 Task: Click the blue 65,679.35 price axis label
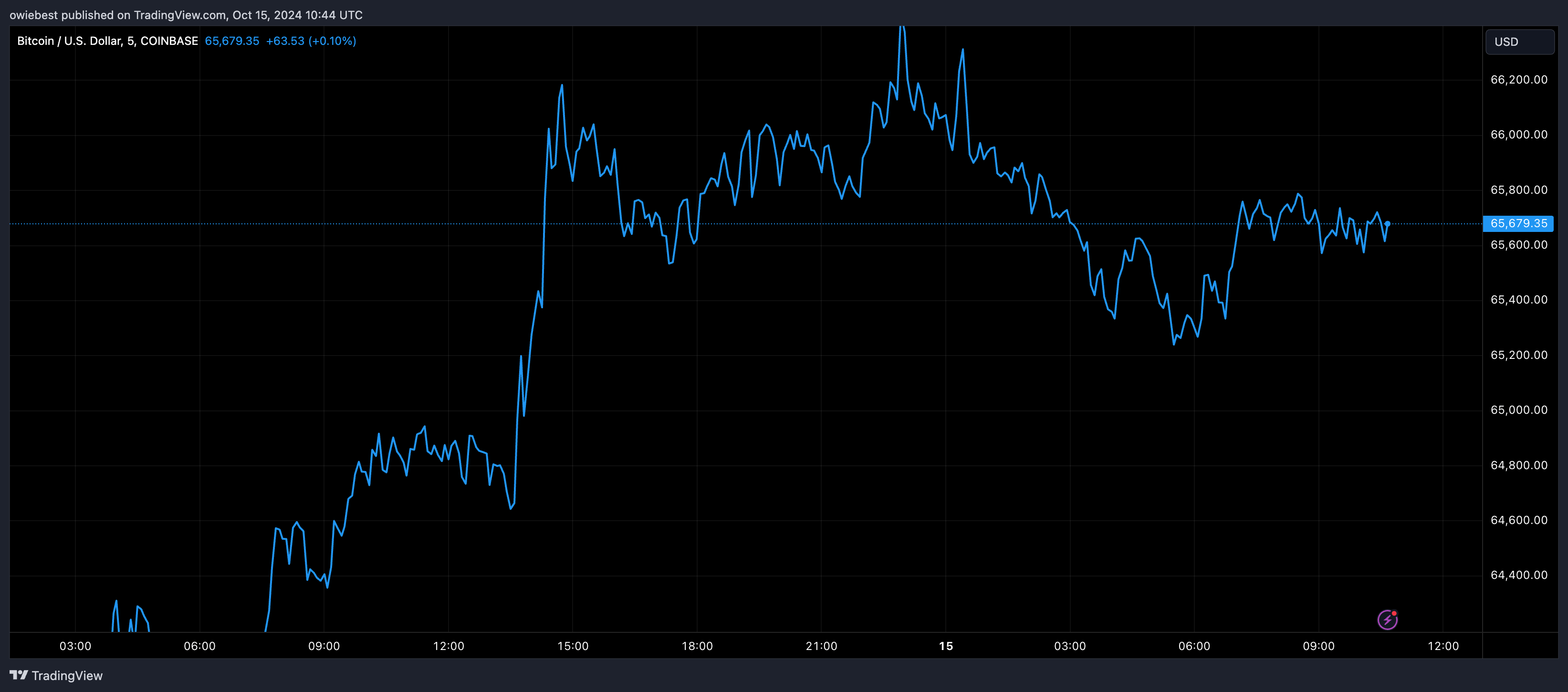point(1518,223)
